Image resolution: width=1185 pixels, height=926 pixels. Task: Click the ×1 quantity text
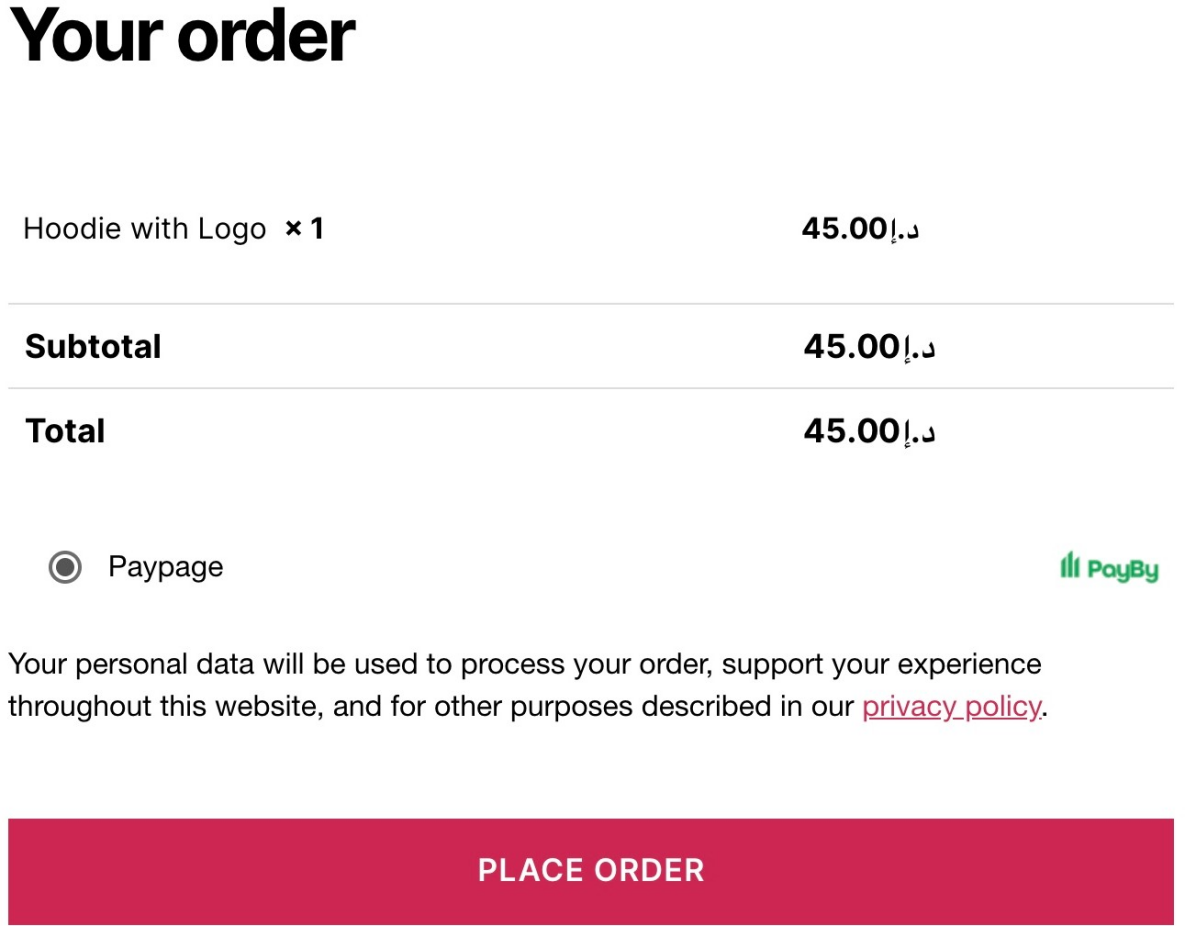coord(305,229)
